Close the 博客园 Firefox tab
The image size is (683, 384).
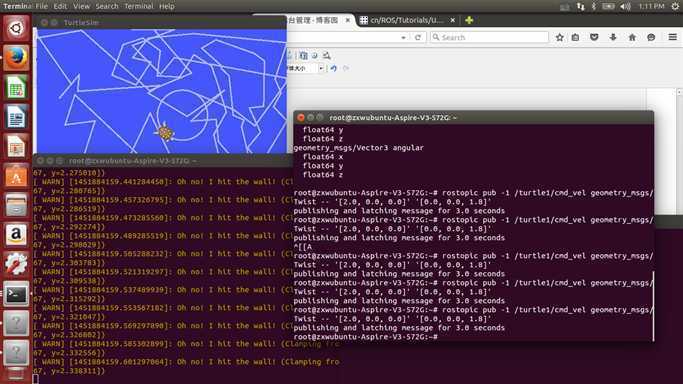click(348, 20)
